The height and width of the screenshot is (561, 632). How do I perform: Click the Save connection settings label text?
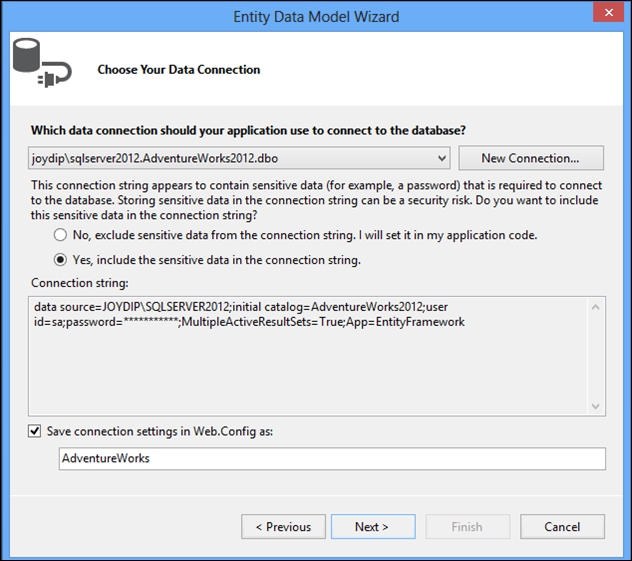(160, 431)
